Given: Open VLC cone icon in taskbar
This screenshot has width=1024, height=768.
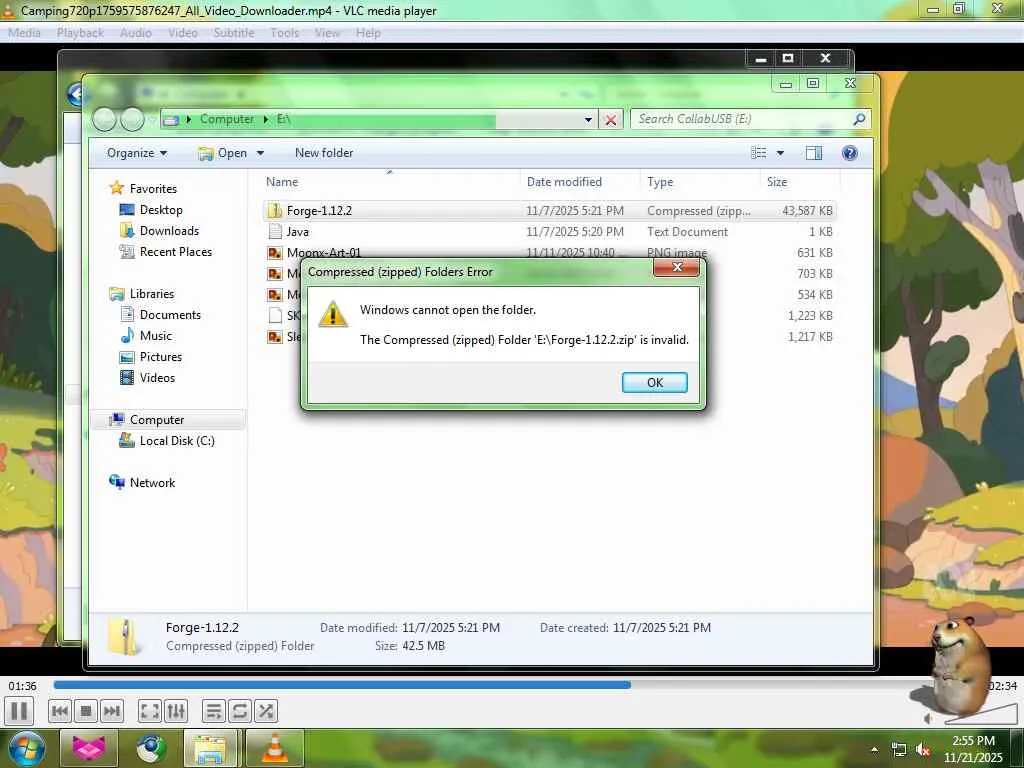Looking at the screenshot, I should coord(275,748).
